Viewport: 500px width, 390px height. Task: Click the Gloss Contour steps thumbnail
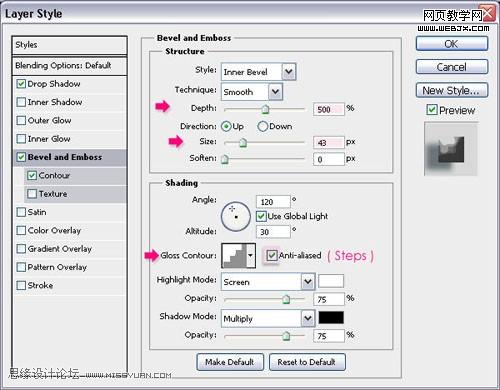[x=234, y=255]
